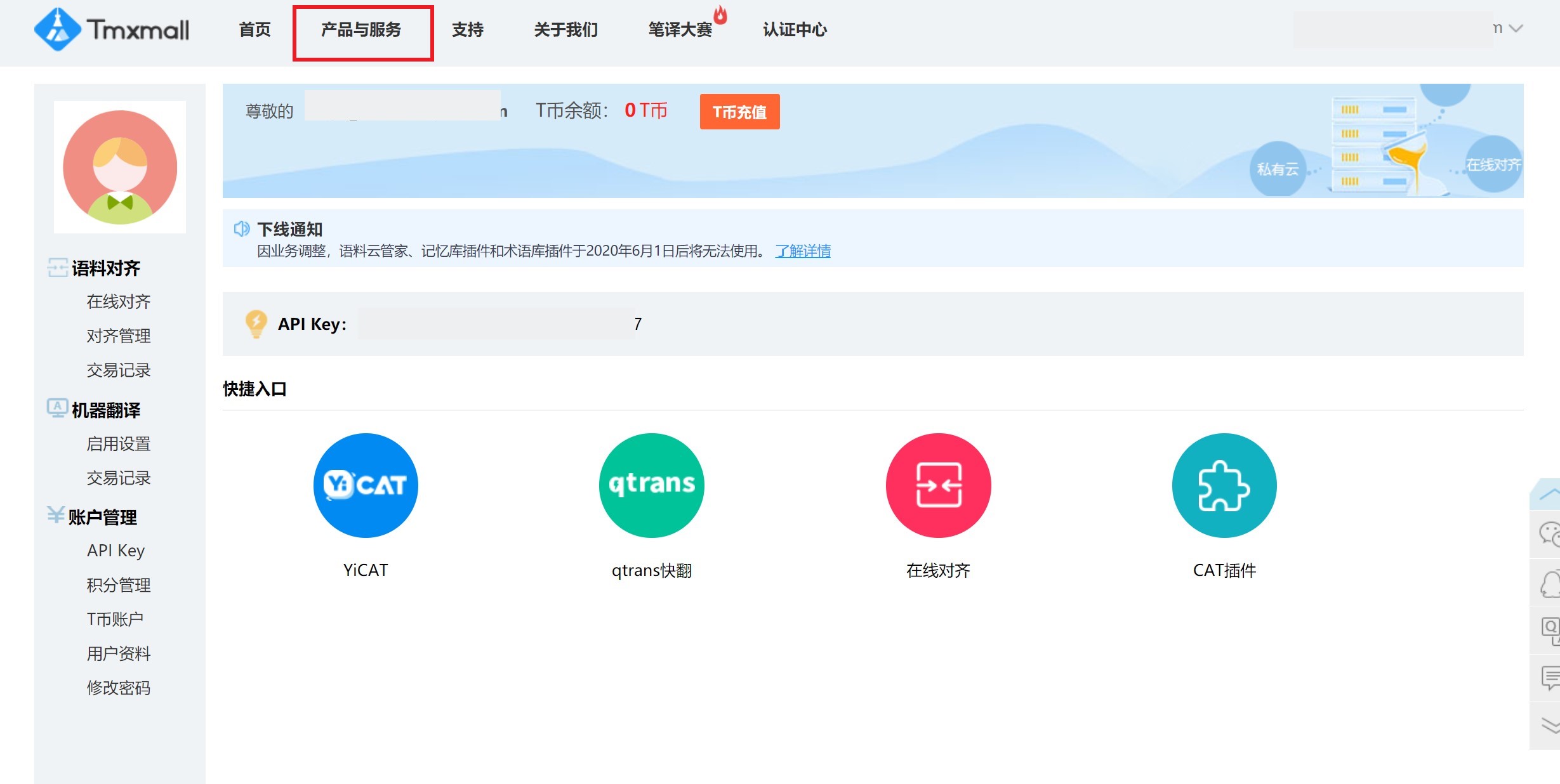Open 对齐管理 in left sidebar
This screenshot has width=1560, height=784.
[x=119, y=336]
